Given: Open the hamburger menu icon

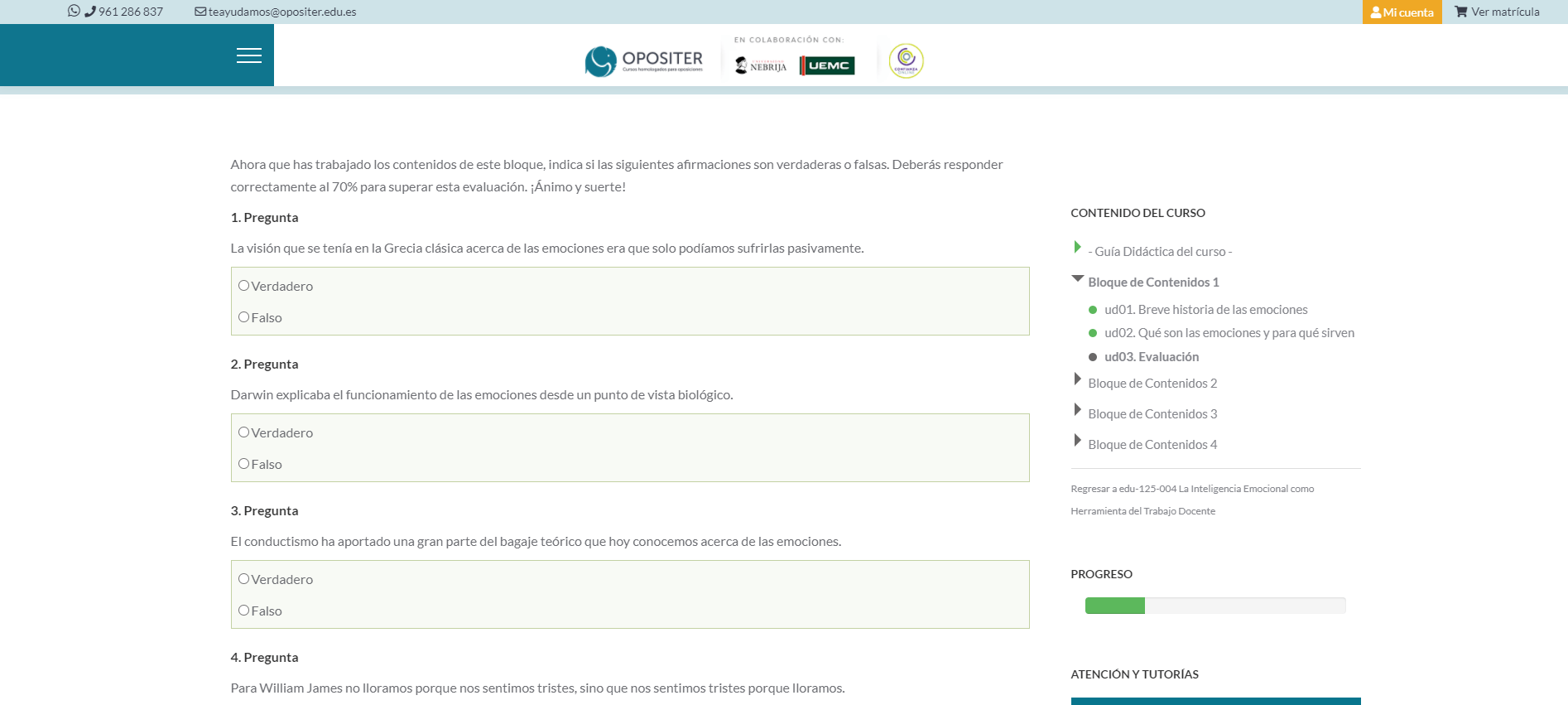Looking at the screenshot, I should pos(248,56).
